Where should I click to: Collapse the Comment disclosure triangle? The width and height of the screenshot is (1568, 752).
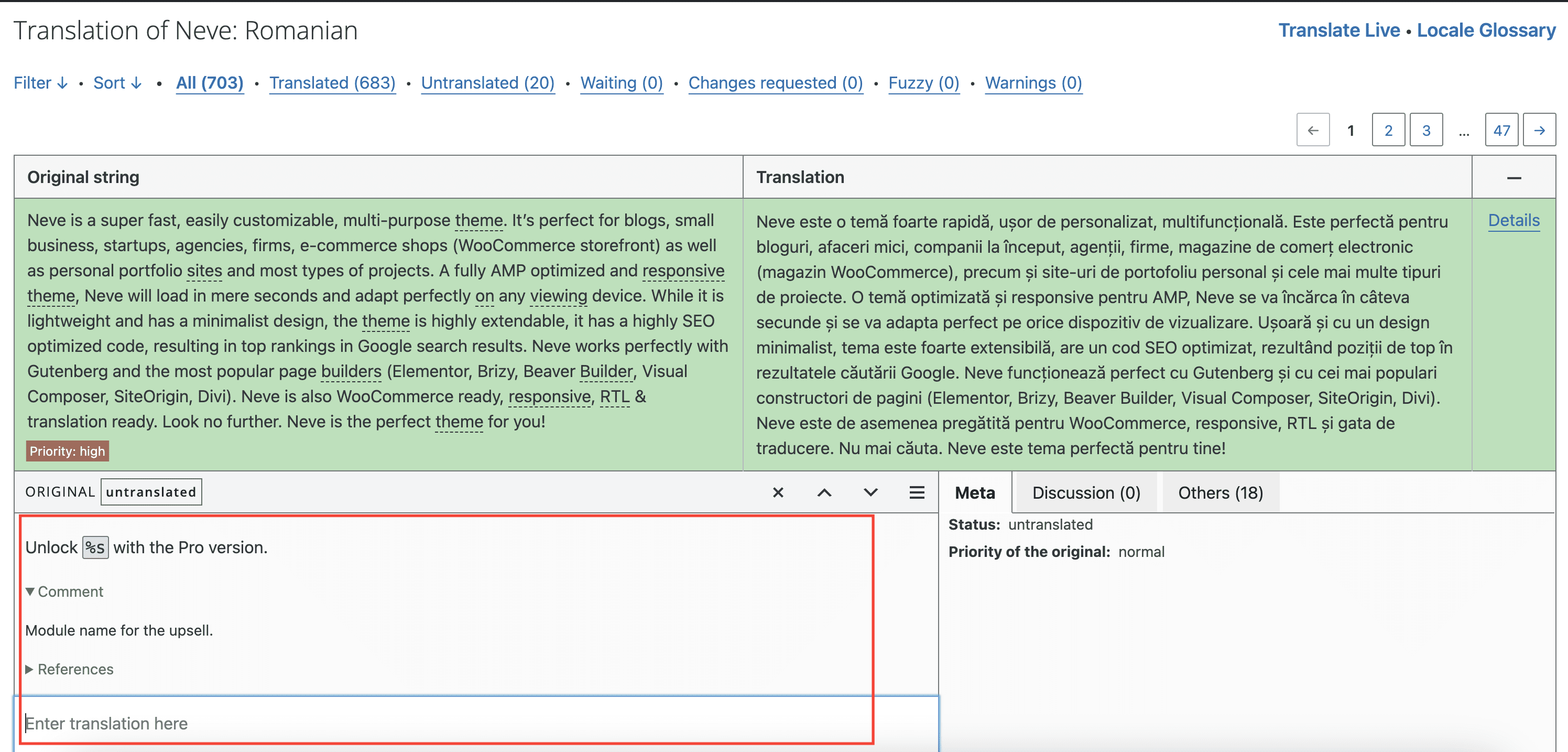pos(30,591)
